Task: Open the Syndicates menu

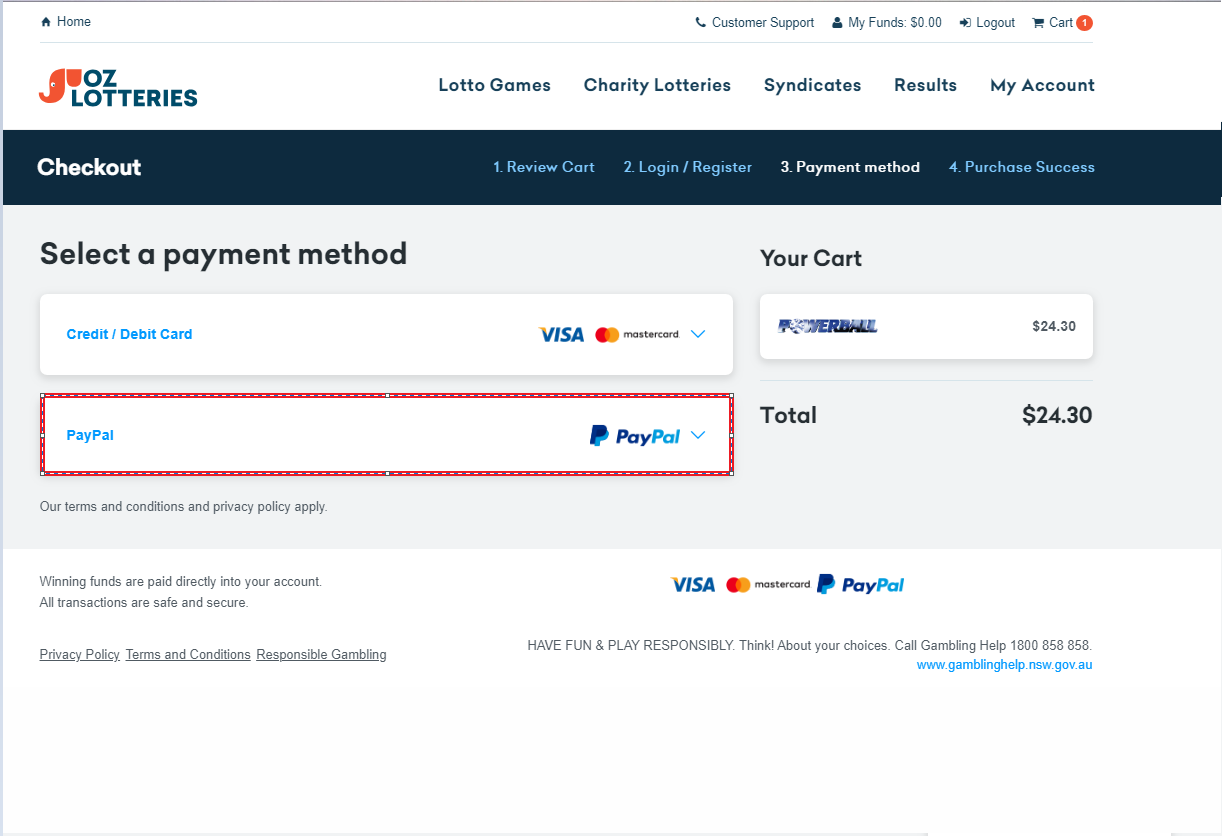Action: tap(813, 85)
